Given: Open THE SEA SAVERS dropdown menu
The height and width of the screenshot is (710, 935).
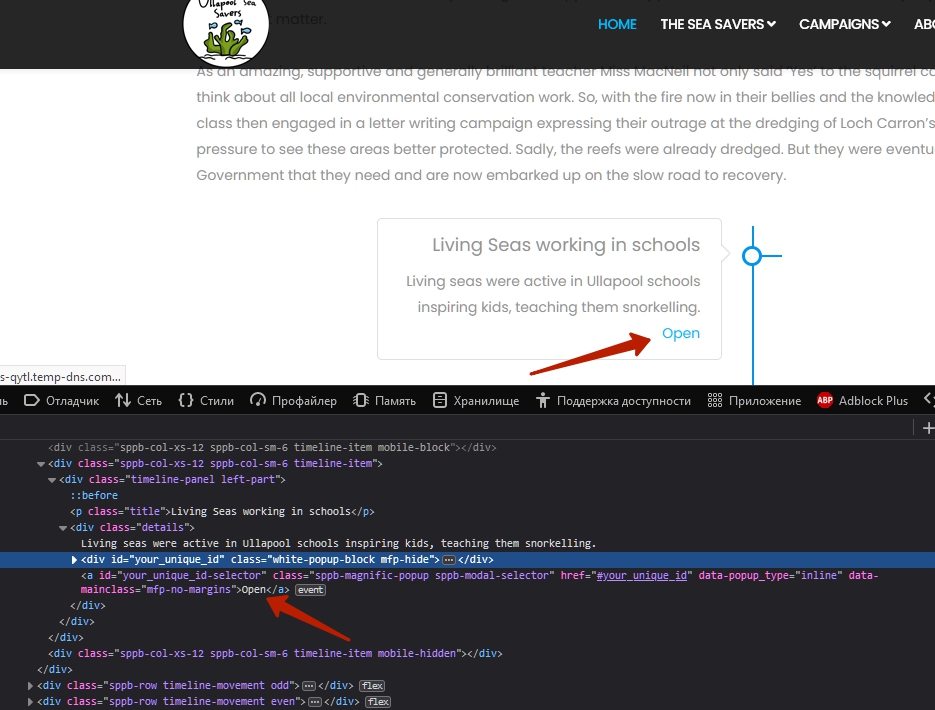Looking at the screenshot, I should point(717,24).
